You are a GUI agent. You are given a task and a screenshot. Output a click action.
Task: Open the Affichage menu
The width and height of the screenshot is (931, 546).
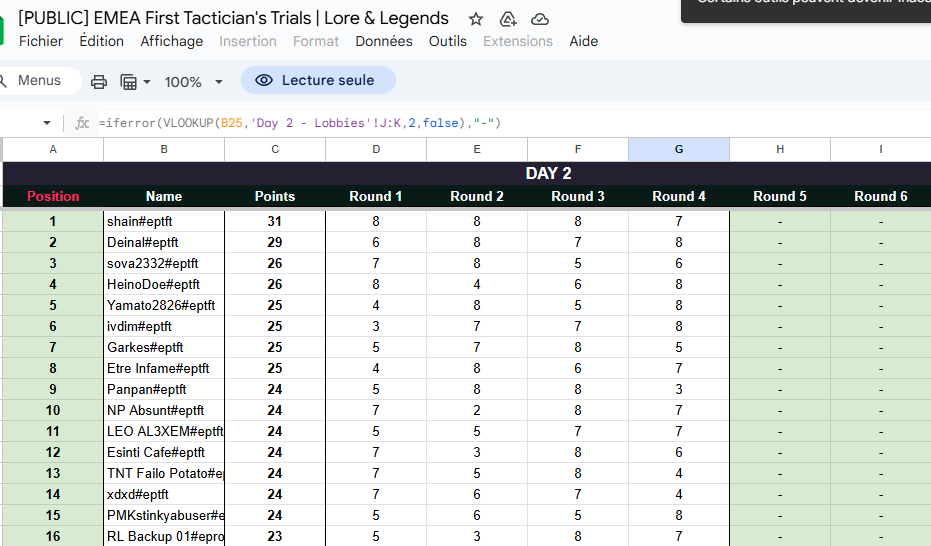coord(172,41)
